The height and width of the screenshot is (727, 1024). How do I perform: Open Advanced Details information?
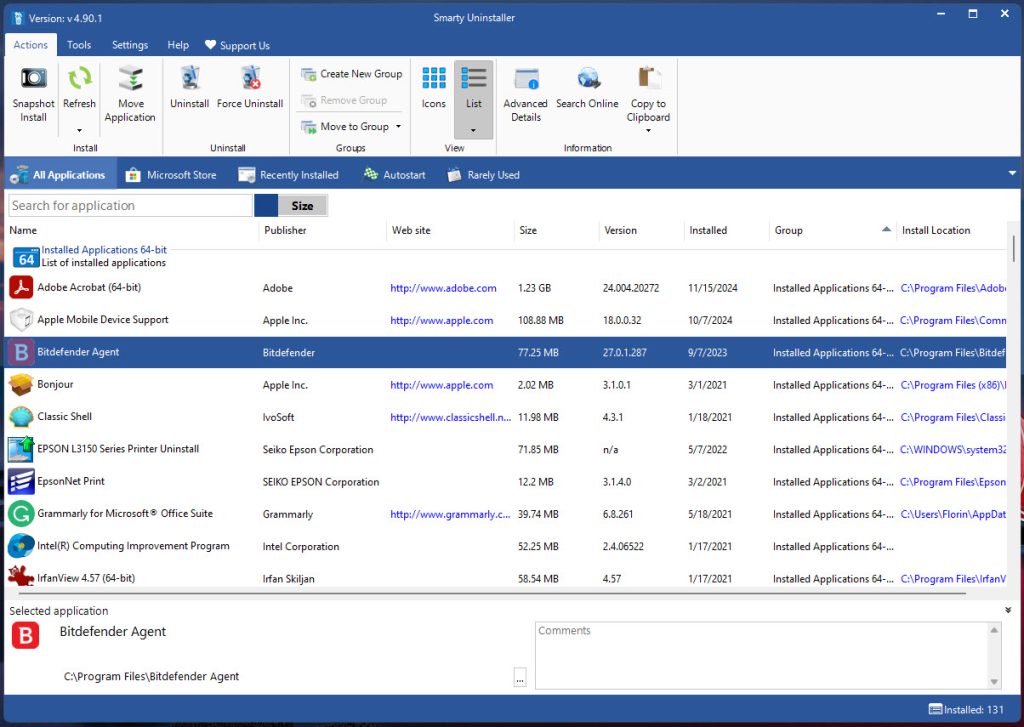click(526, 95)
